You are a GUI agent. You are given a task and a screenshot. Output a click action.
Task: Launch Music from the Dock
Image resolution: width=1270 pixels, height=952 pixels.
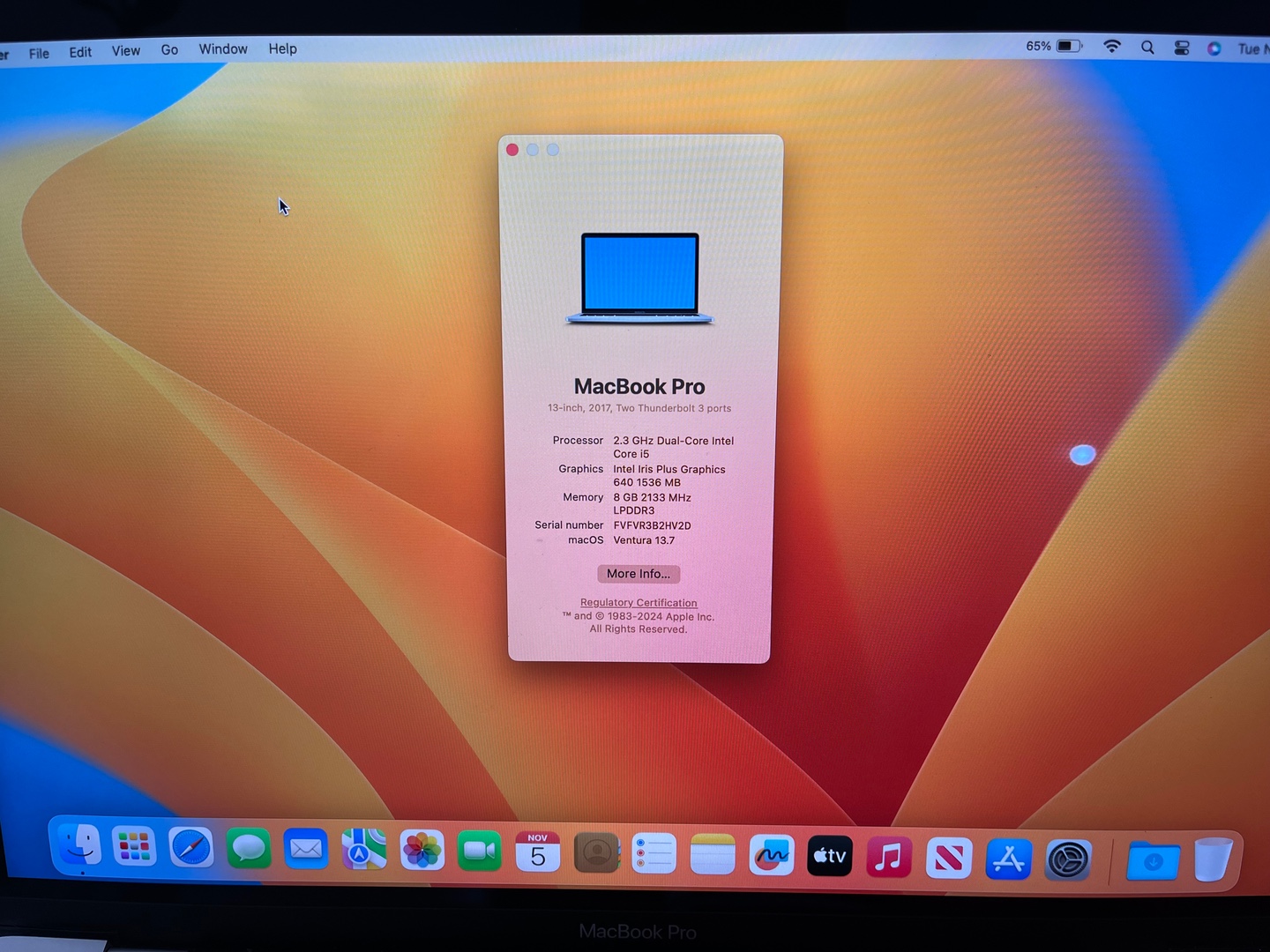(x=889, y=857)
